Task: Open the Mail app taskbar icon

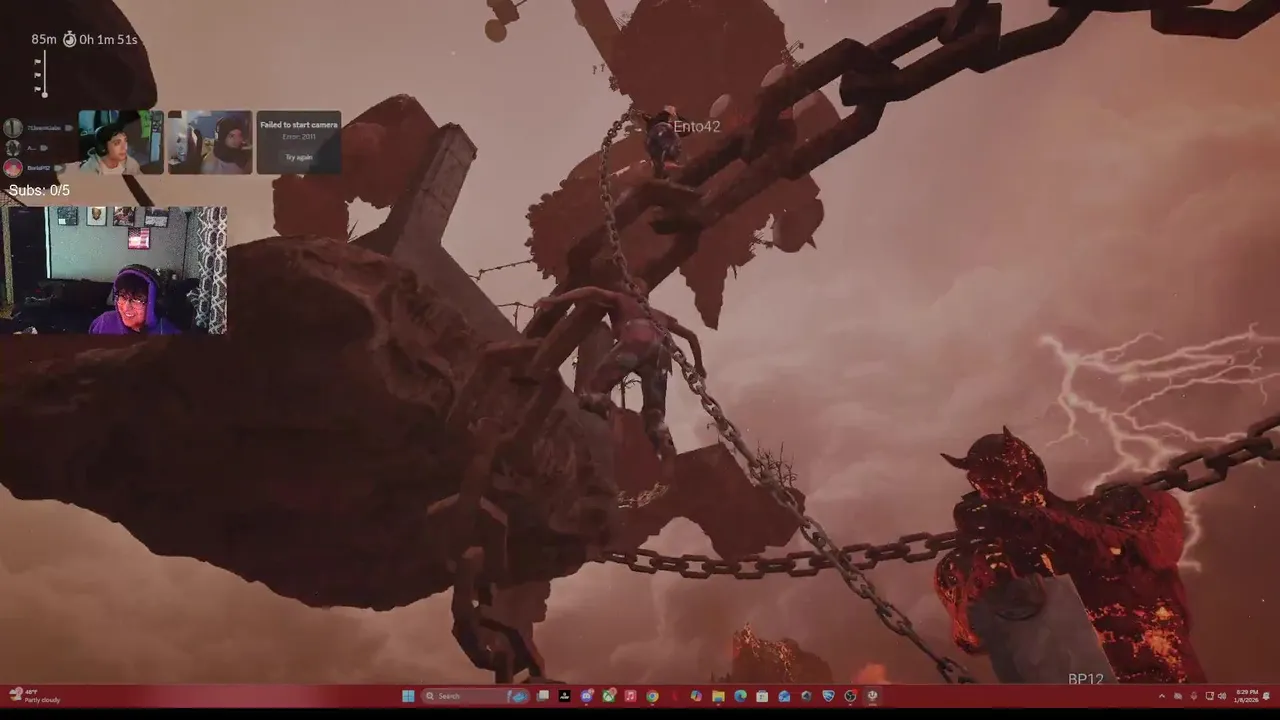Action: pos(784,696)
